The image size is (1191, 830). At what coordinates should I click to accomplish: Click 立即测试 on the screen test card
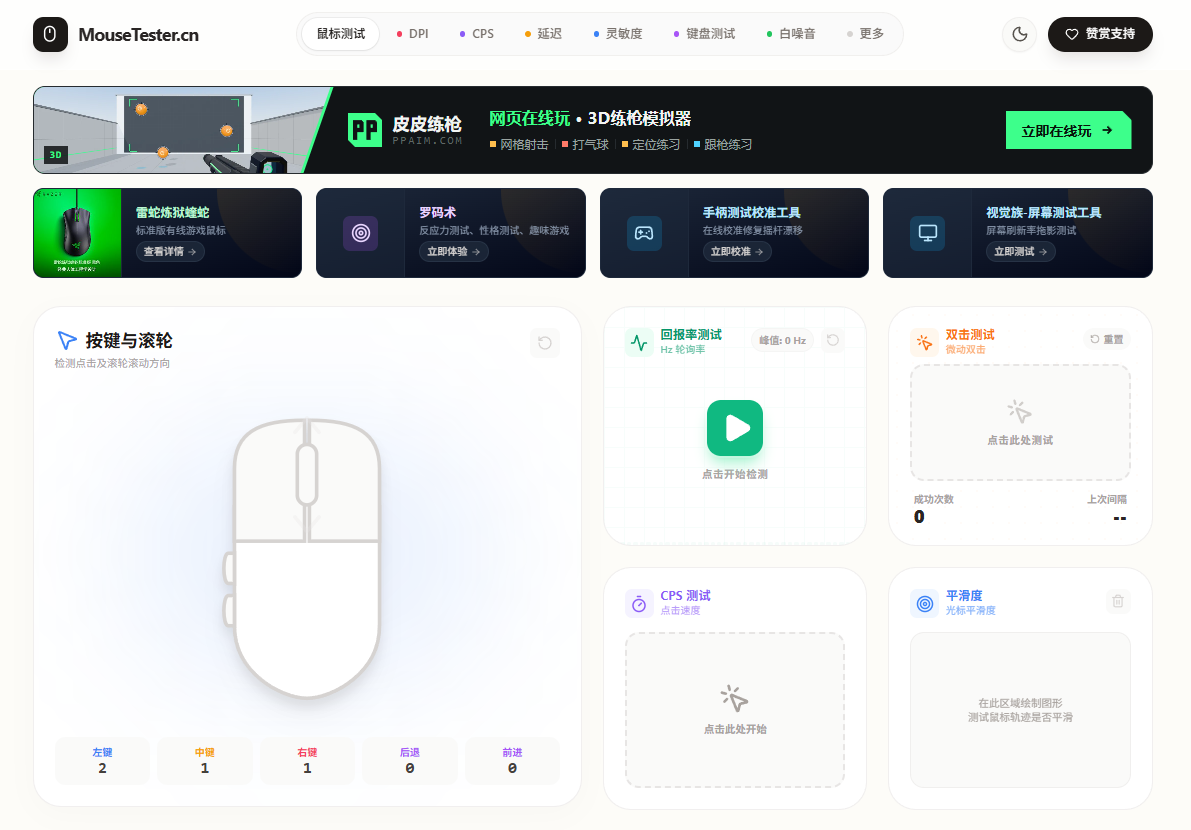(1020, 251)
